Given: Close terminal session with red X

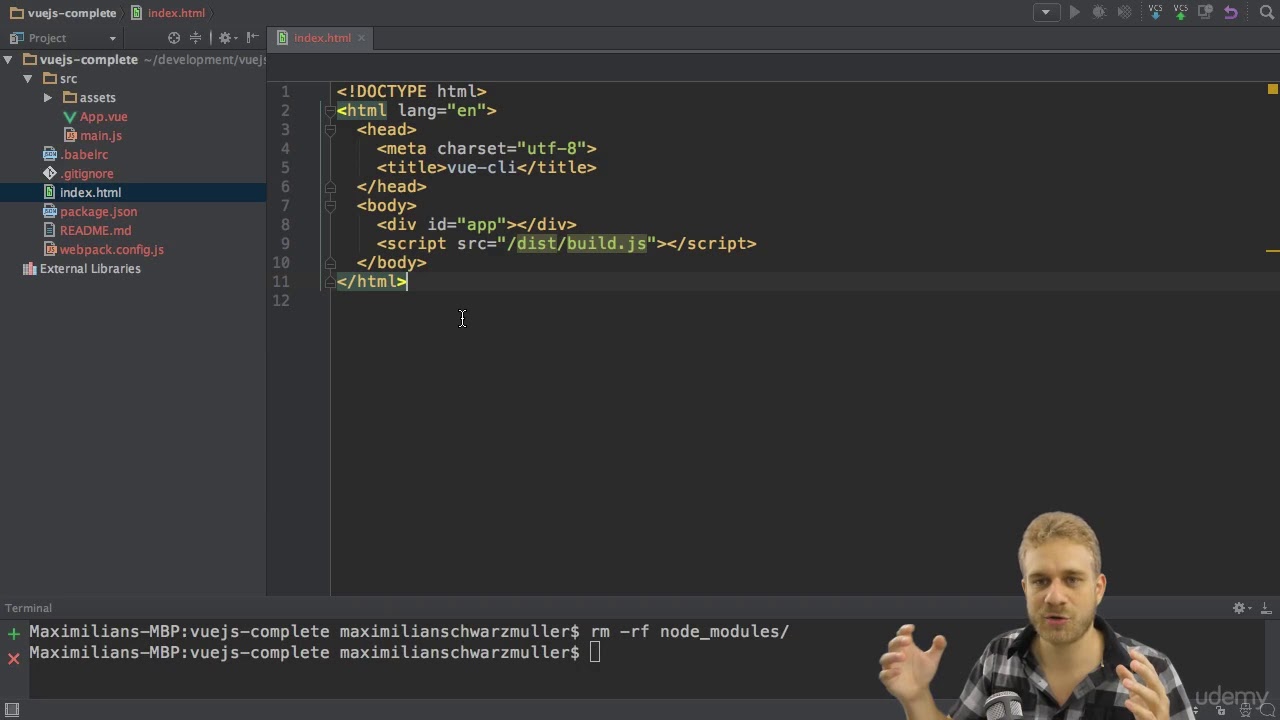Looking at the screenshot, I should [13, 658].
